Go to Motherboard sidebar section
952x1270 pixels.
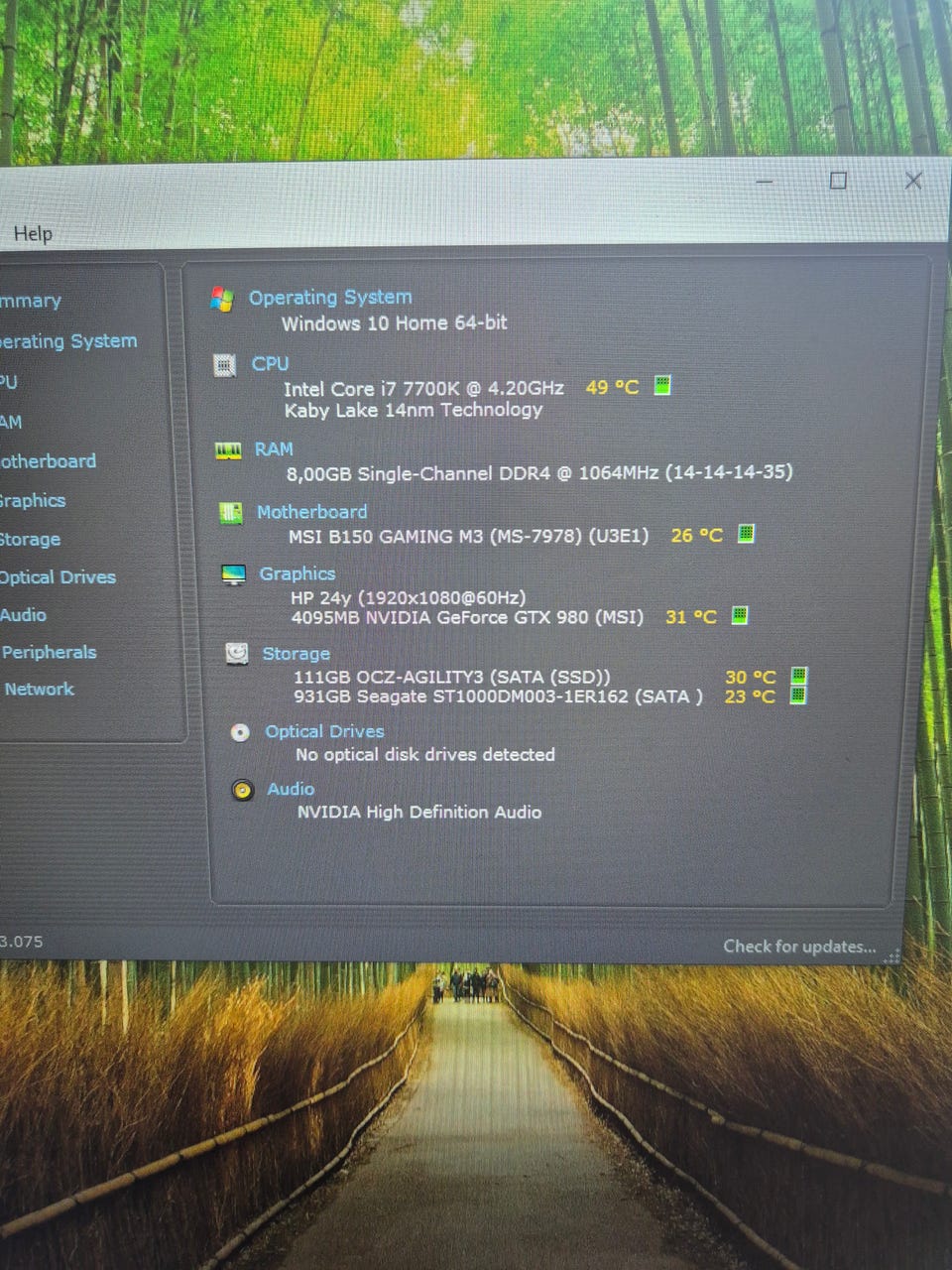click(49, 461)
